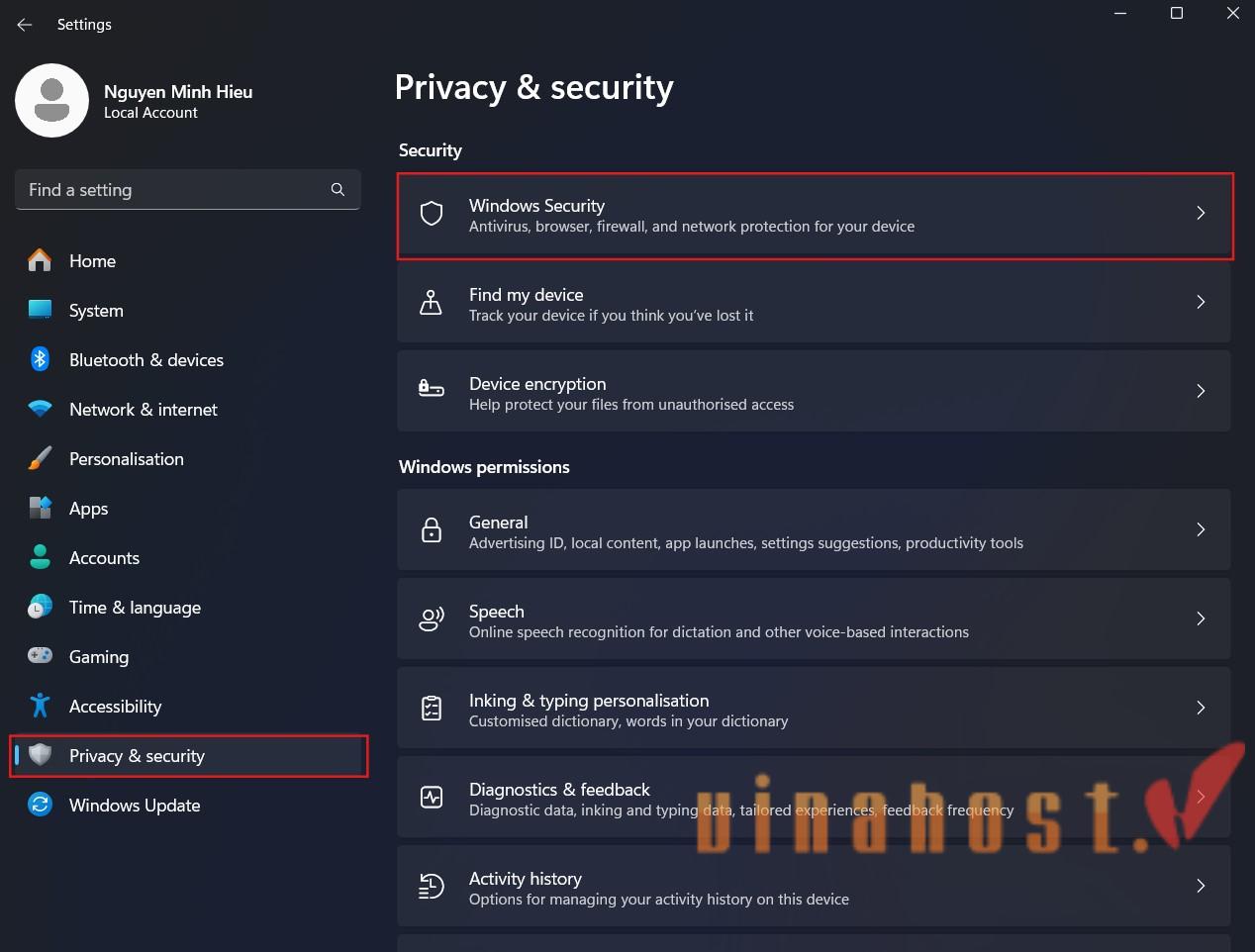Click the back arrow in title bar
Viewport: 1255px width, 952px height.
click(x=25, y=25)
